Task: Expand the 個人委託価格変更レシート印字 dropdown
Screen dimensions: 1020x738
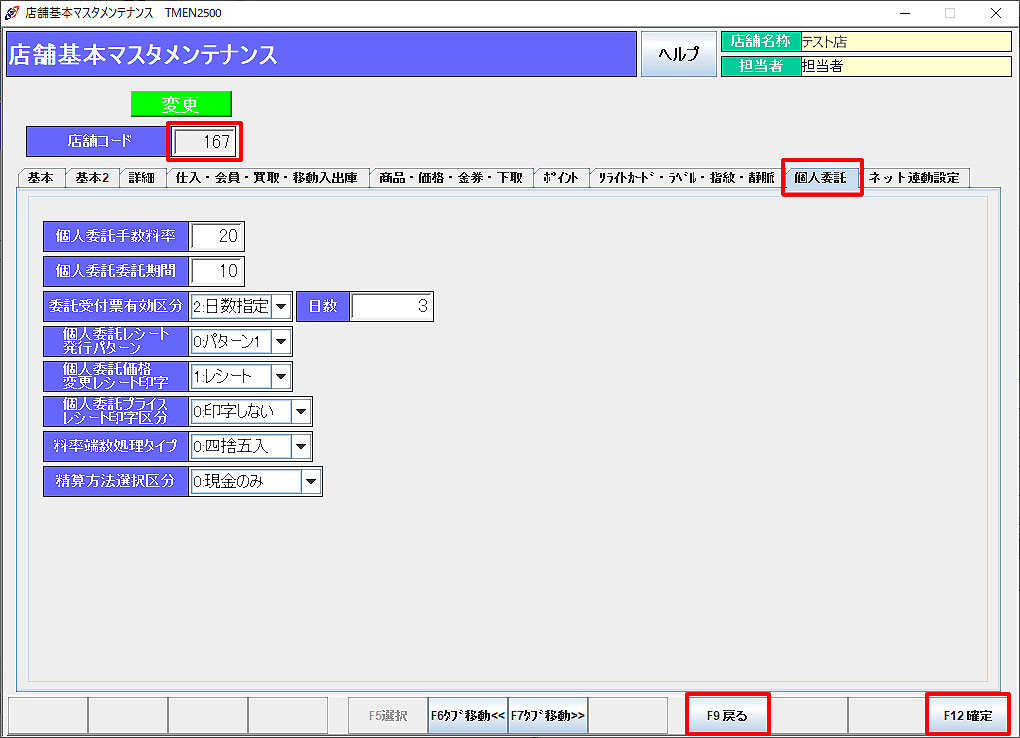Action: [x=281, y=376]
